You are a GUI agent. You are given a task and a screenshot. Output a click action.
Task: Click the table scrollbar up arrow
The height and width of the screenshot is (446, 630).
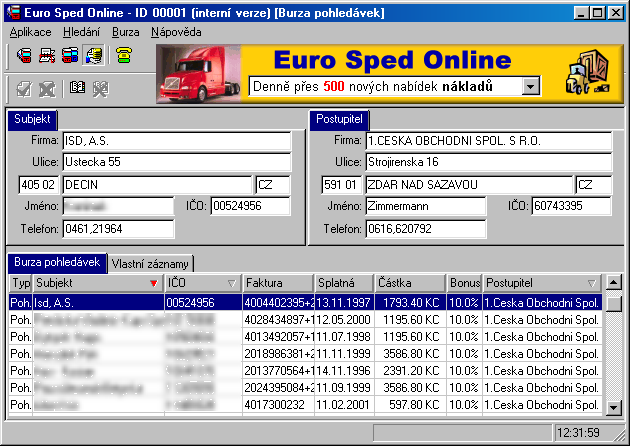tap(614, 282)
